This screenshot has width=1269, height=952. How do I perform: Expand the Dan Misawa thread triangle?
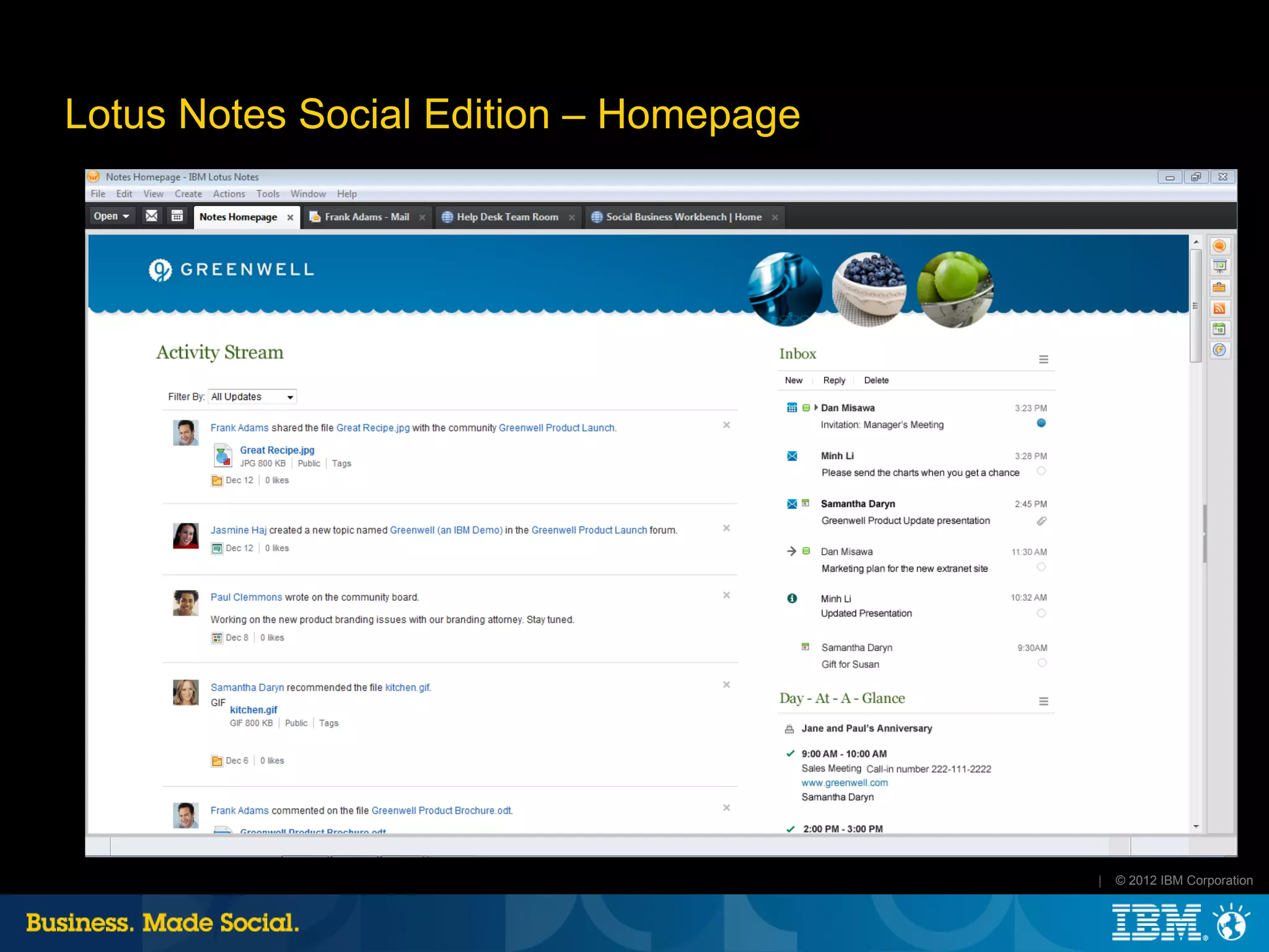816,408
